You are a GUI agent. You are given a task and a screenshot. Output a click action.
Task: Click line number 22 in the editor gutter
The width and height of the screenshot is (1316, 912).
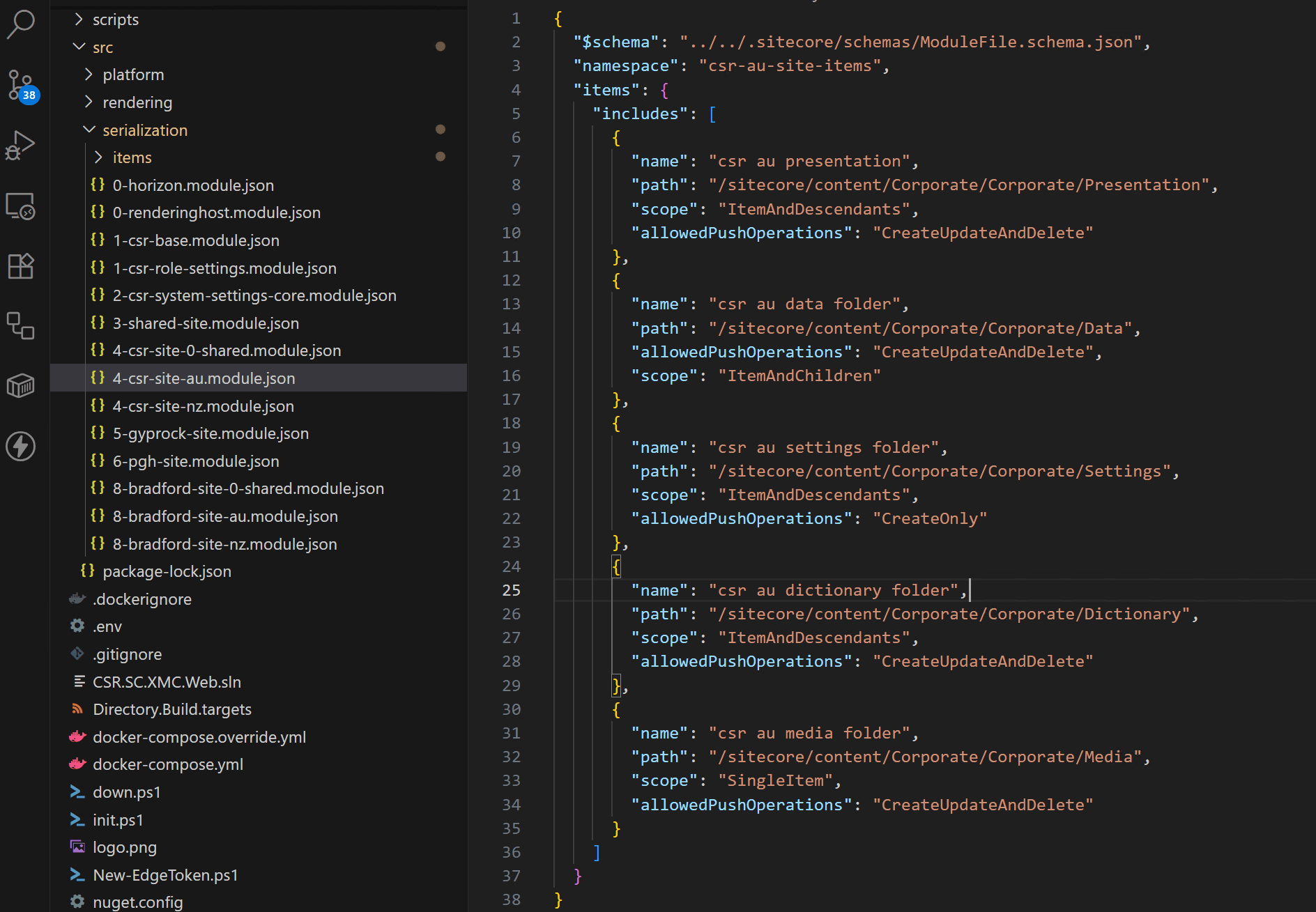[511, 518]
